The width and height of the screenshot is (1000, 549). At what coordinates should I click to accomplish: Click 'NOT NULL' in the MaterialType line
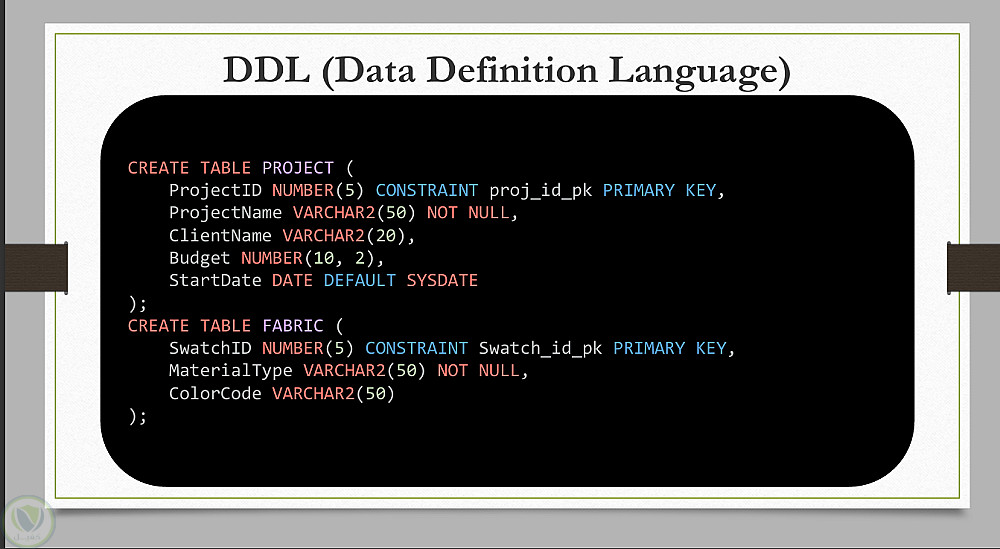(478, 370)
